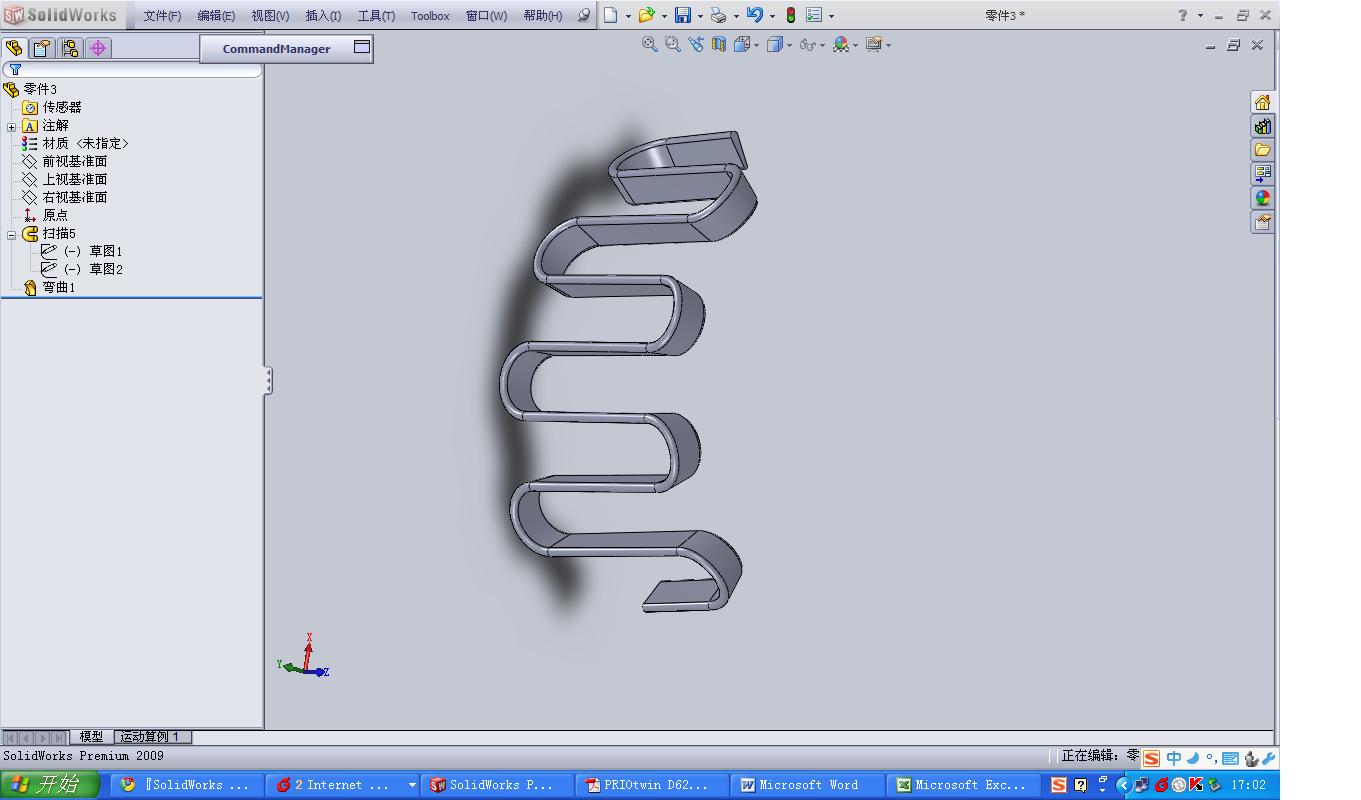Open the Toolbox menu
The width and height of the screenshot is (1361, 800).
pyautogui.click(x=430, y=16)
